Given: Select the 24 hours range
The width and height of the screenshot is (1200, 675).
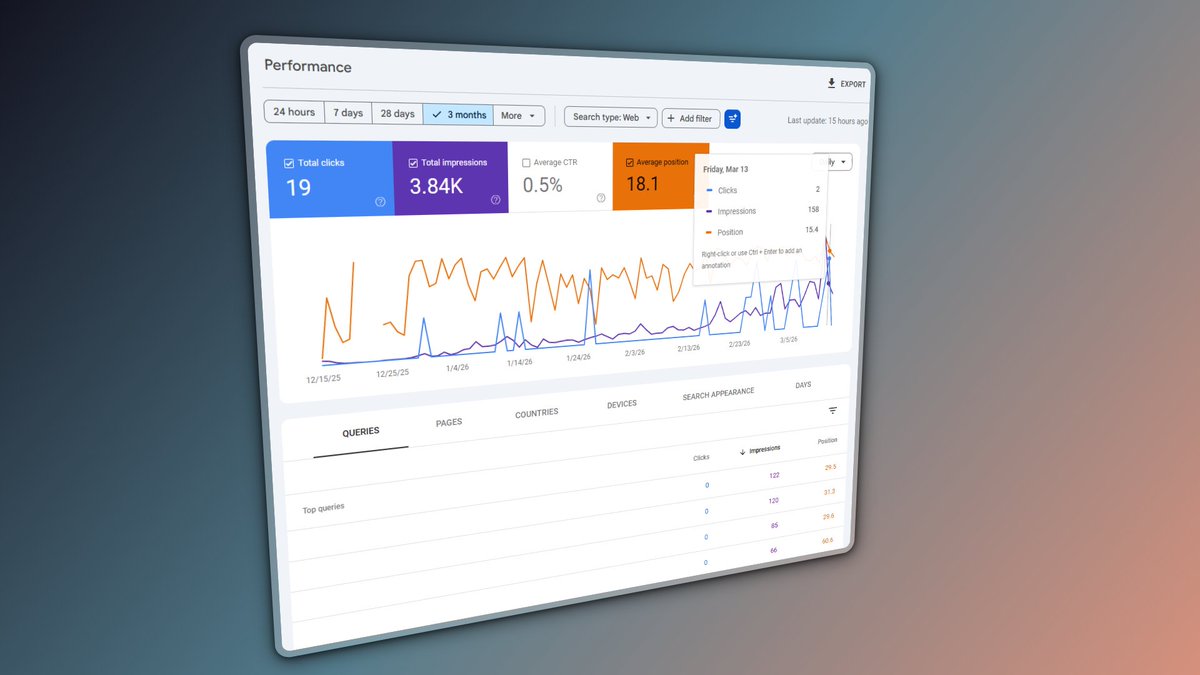Looking at the screenshot, I should coord(294,112).
